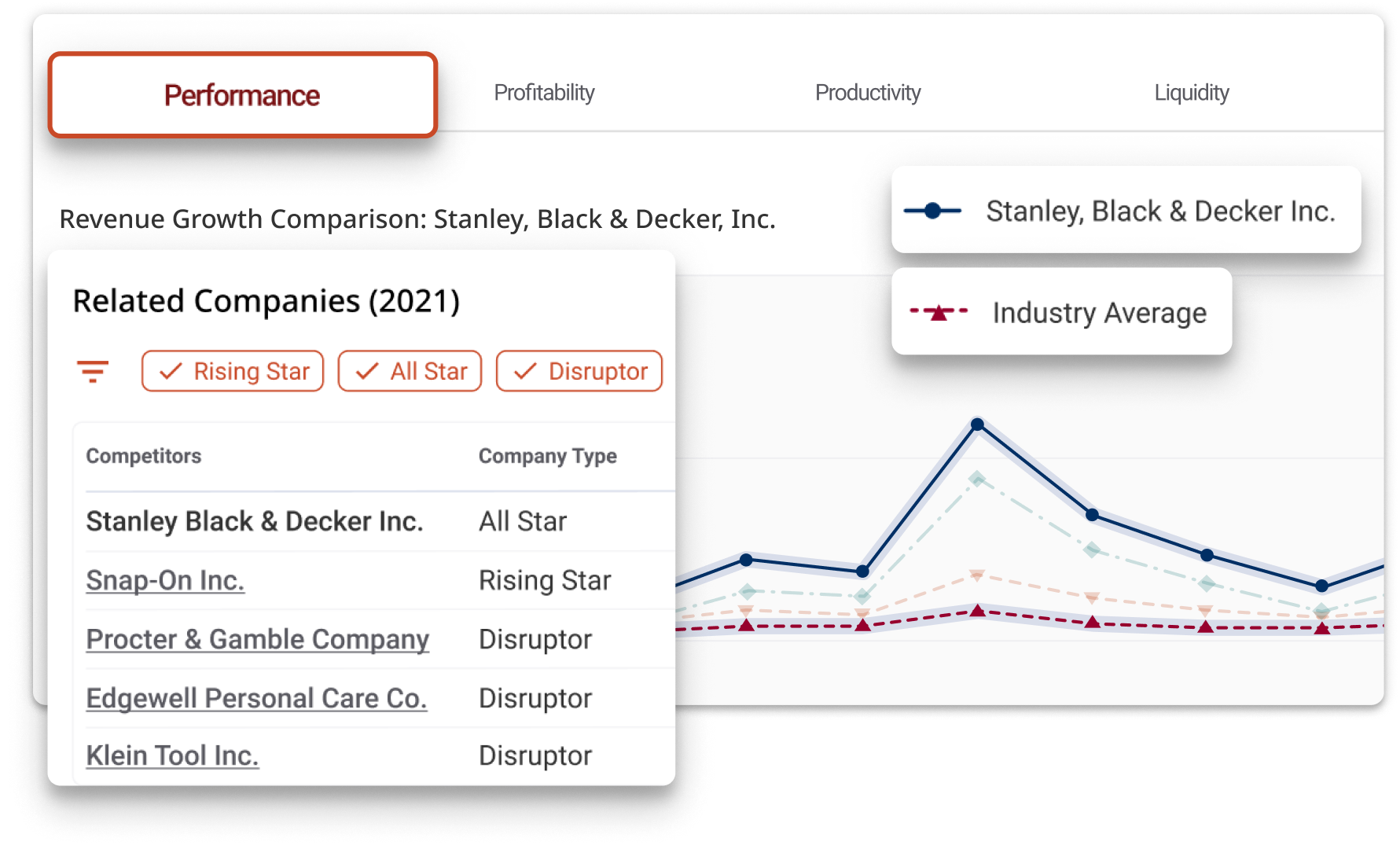This screenshot has height=849, width=1400.
Task: Click the Industry Average legend marker
Action: pyautogui.click(x=939, y=313)
